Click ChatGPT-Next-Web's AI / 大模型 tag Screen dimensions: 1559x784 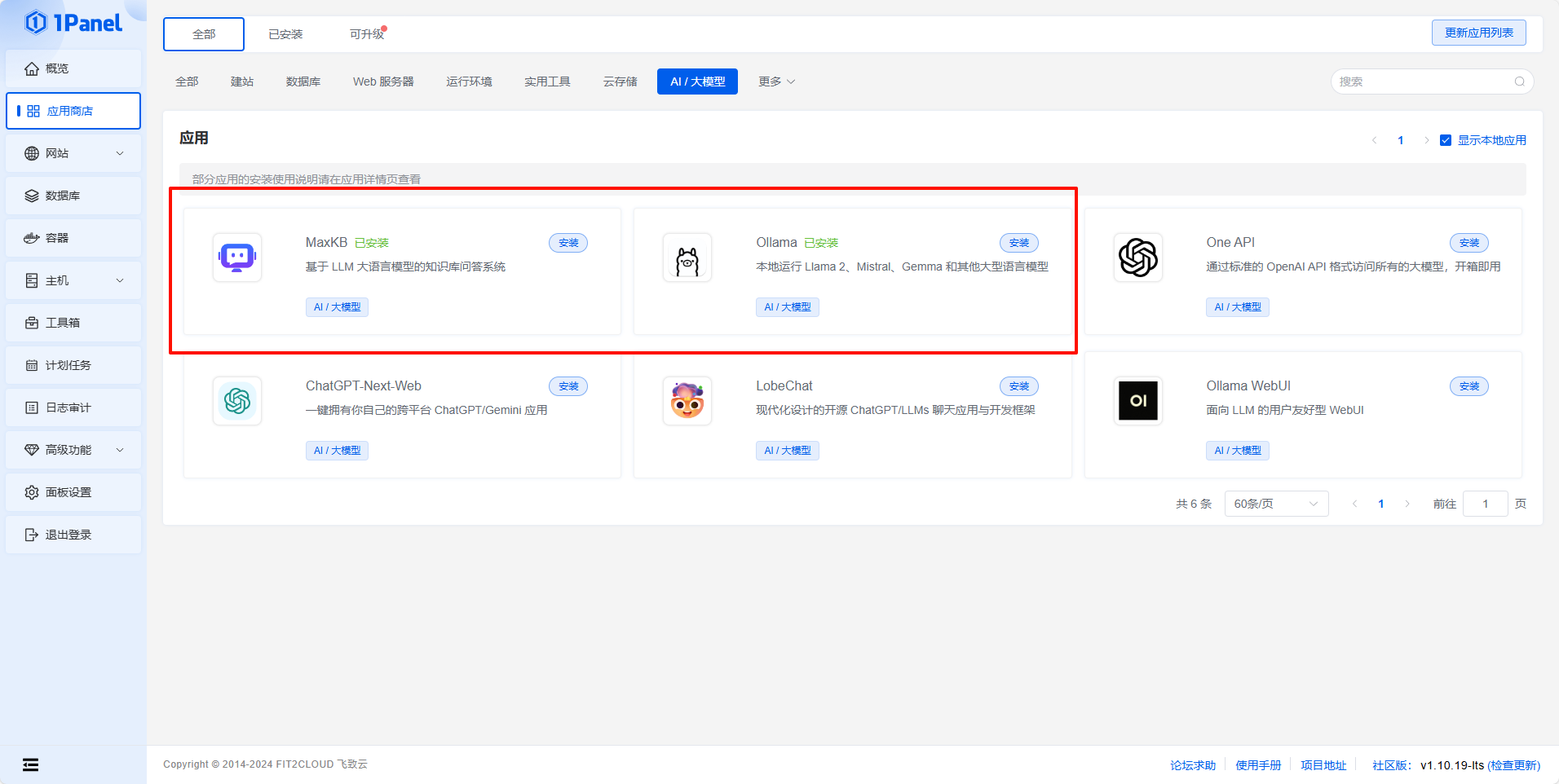point(337,451)
